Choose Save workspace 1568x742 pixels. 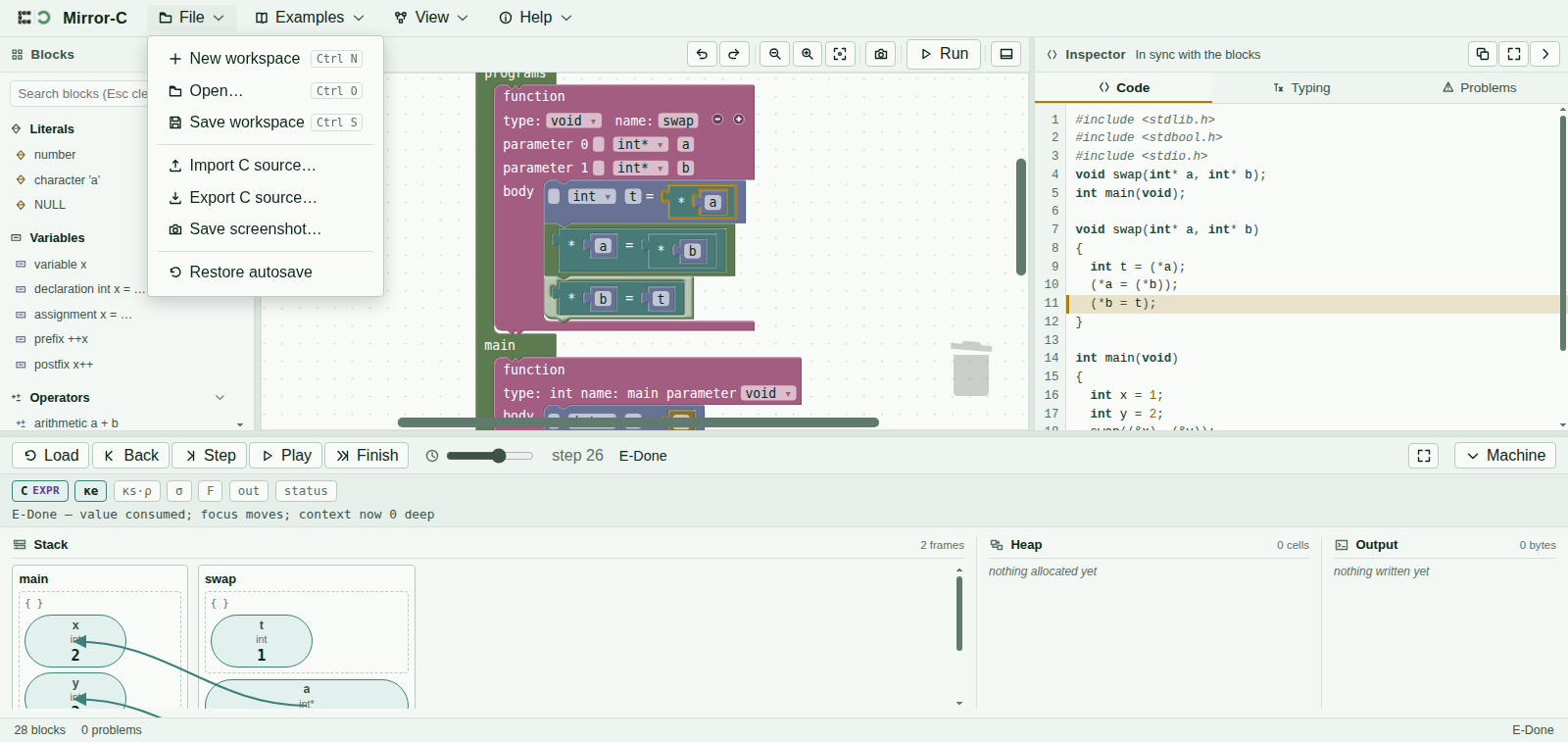(x=266, y=123)
